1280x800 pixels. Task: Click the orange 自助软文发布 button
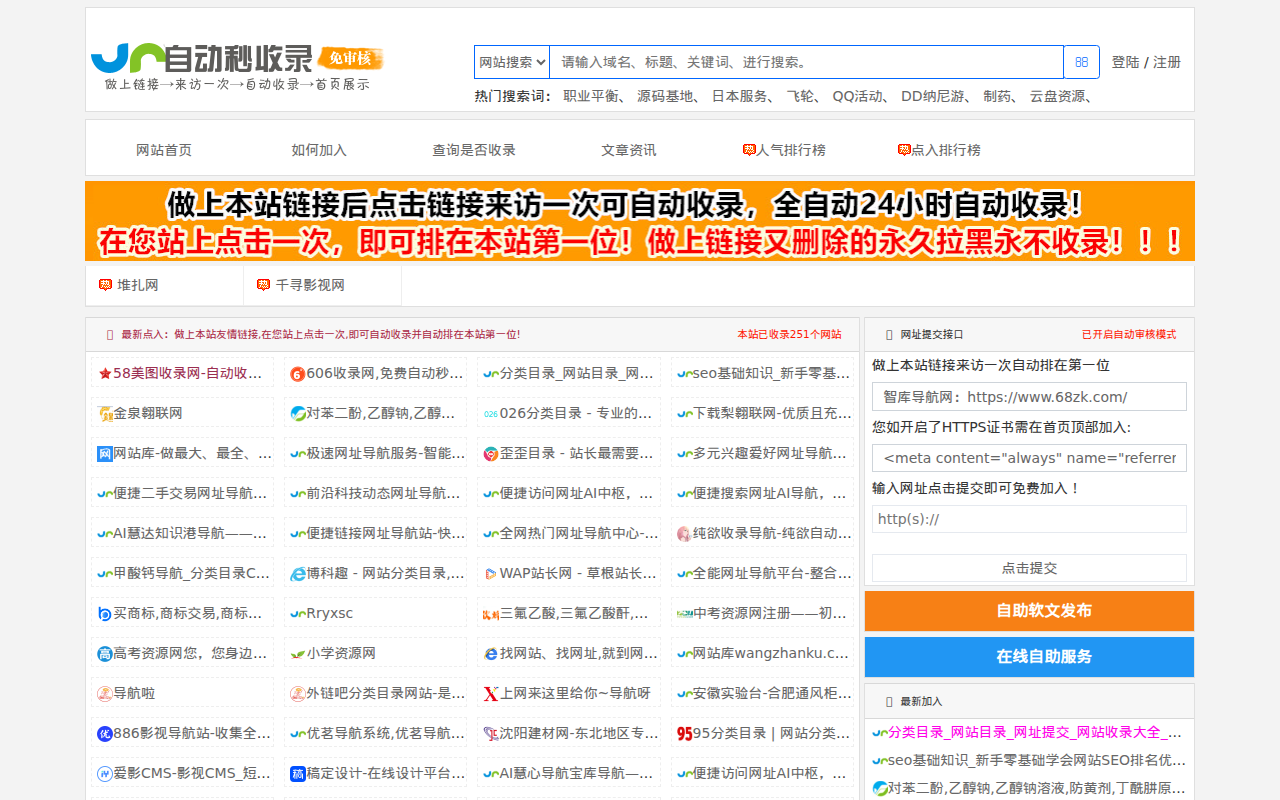[1029, 611]
